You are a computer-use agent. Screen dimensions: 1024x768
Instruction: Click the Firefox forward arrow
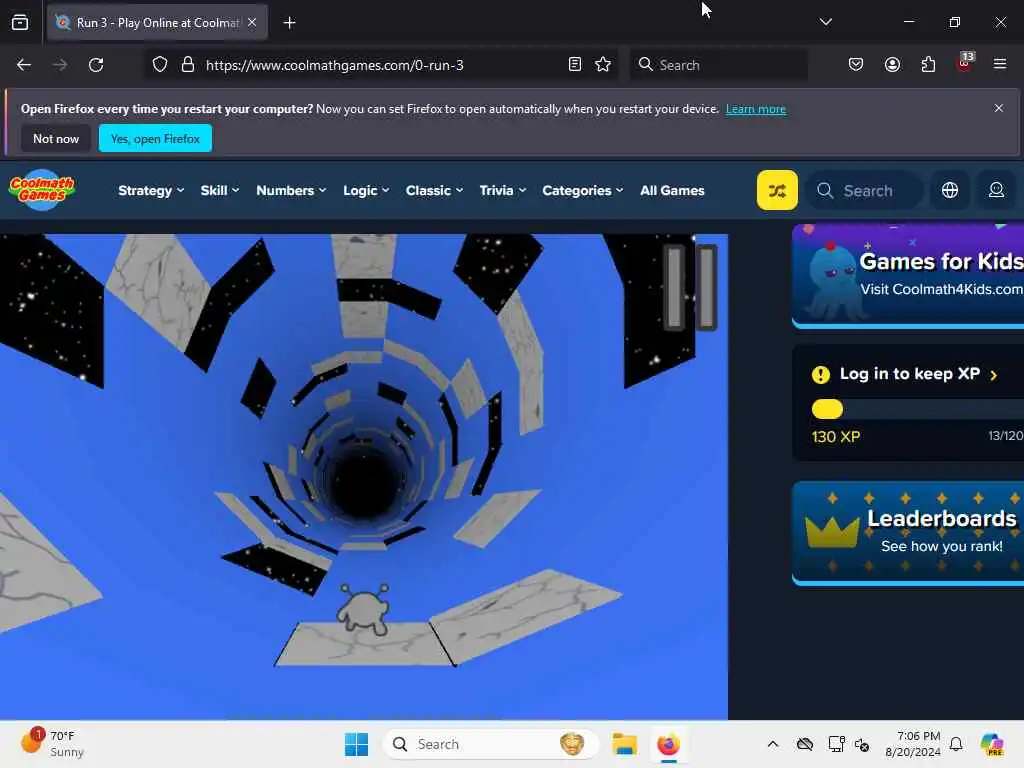tap(59, 65)
